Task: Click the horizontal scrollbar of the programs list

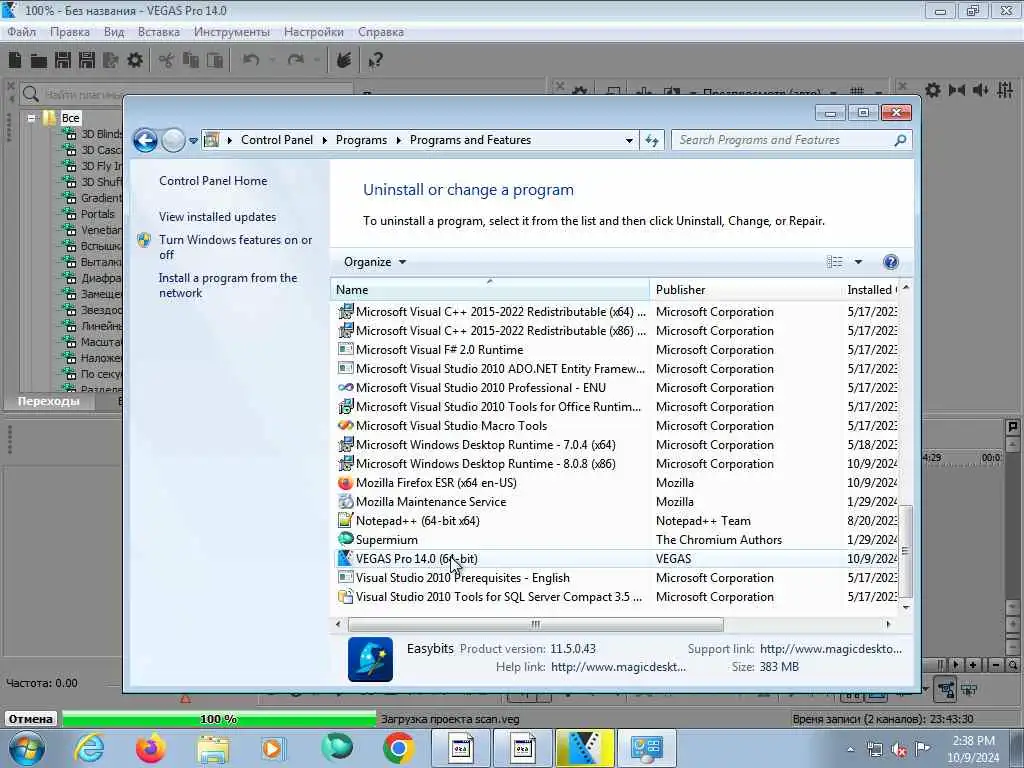Action: (x=536, y=624)
